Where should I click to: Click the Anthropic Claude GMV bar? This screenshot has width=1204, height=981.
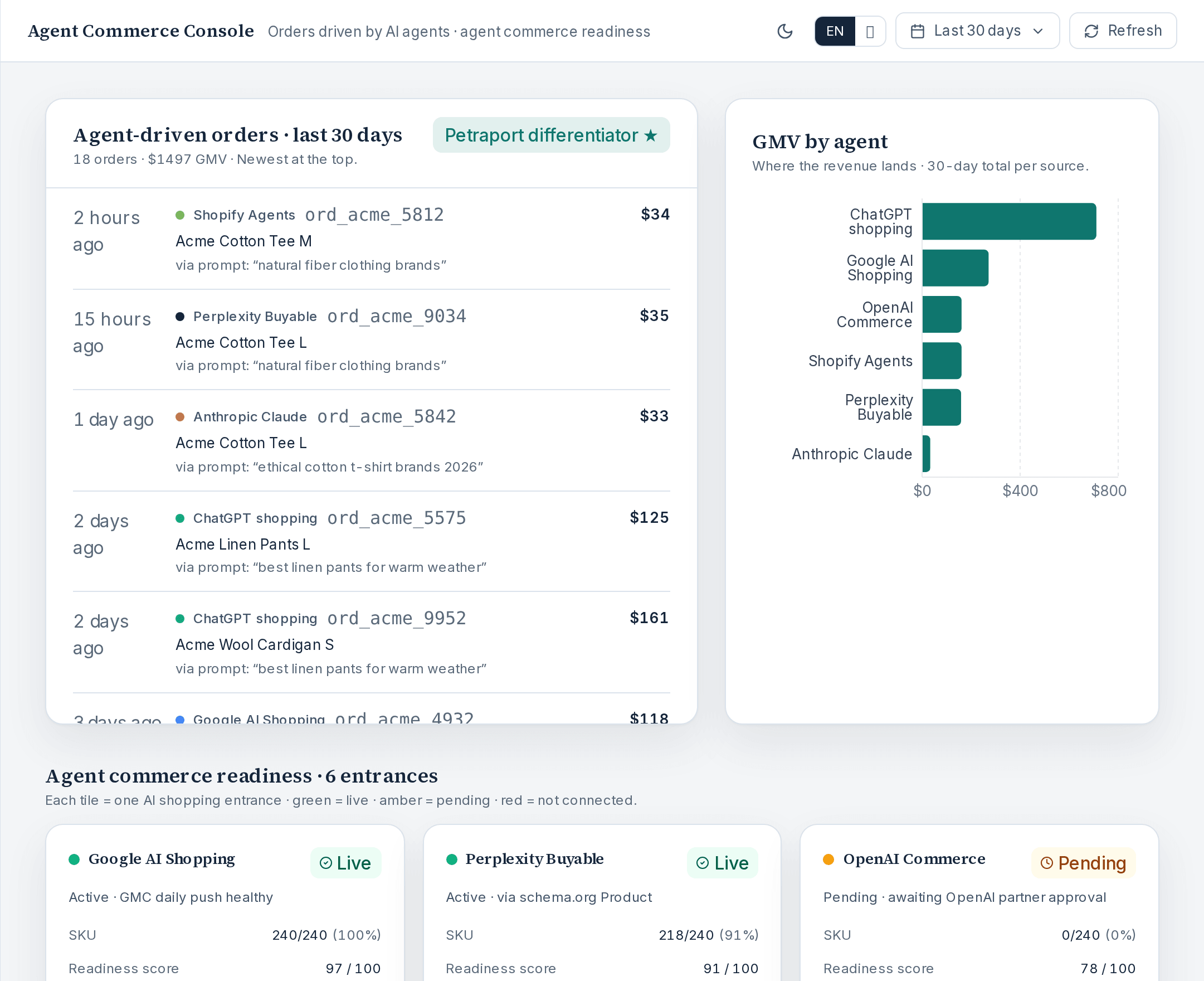[x=926, y=453]
